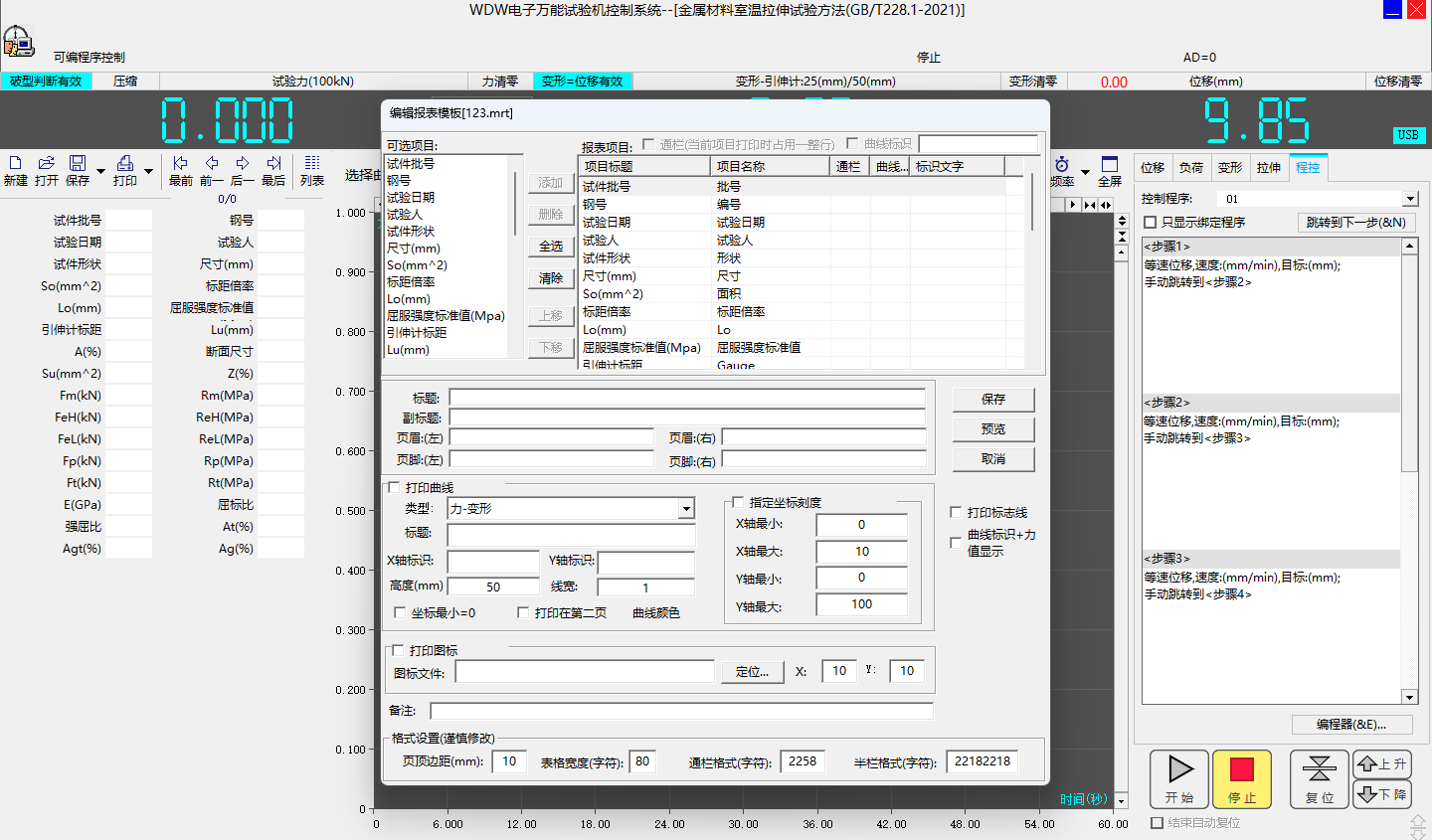Check the 只显示绑定程序 option
The height and width of the screenshot is (840, 1432).
[1151, 223]
